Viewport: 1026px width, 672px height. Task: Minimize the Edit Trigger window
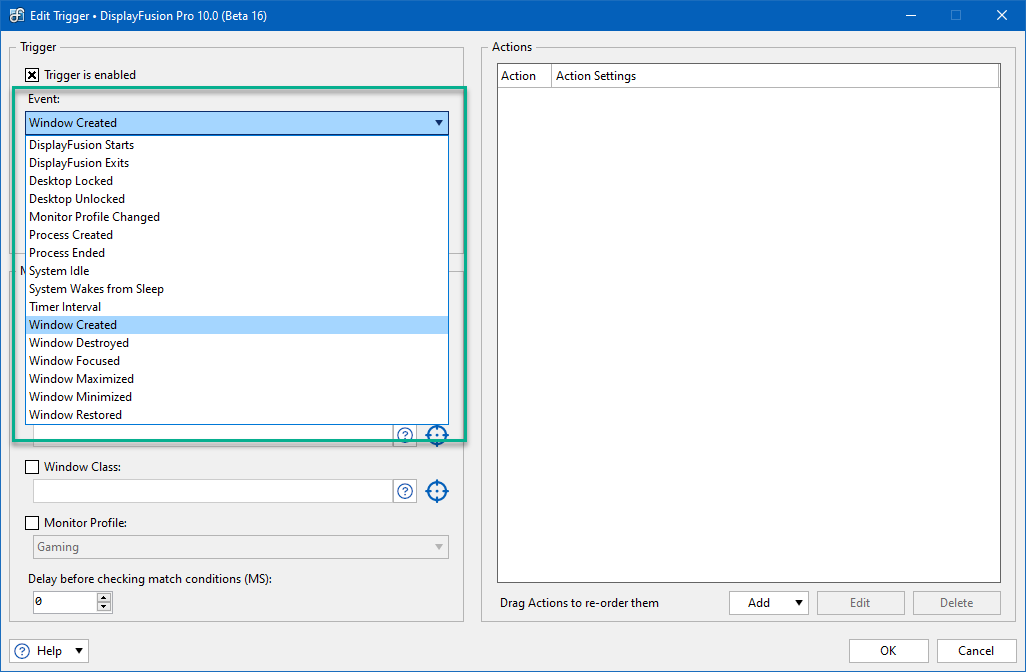point(911,15)
